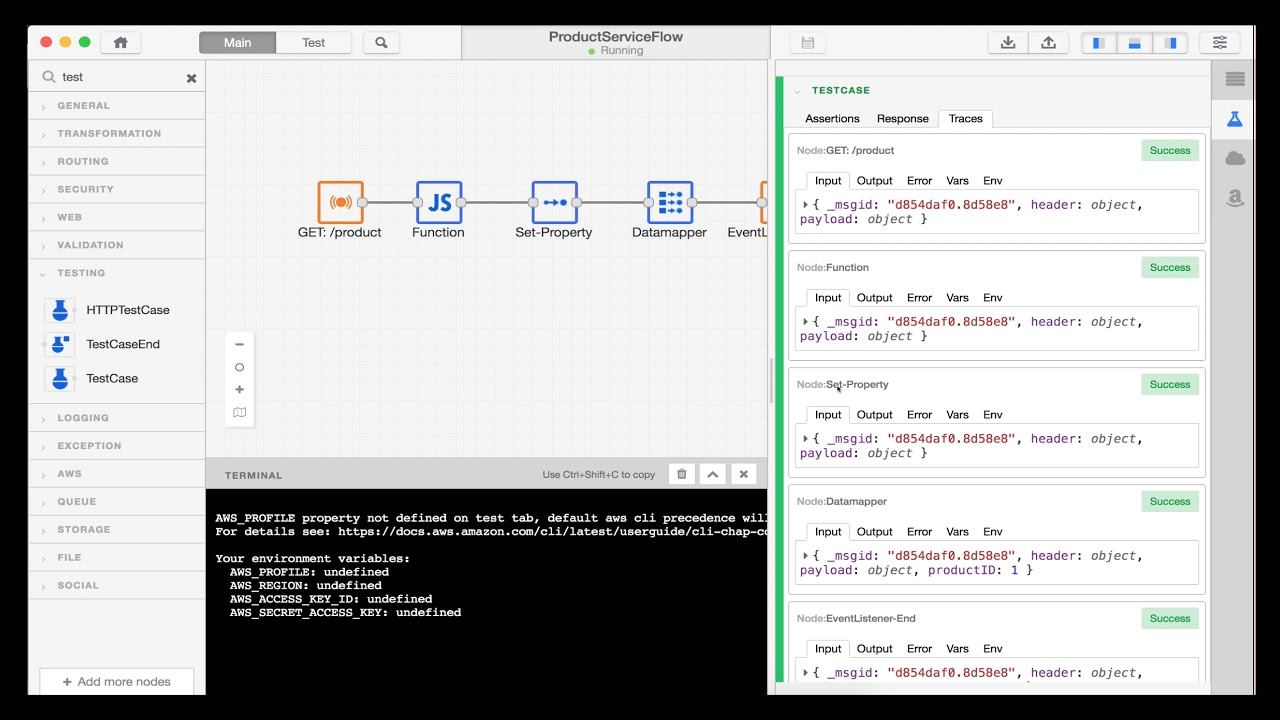Open Output tab in GET: /product node
Screen dimensions: 1280x720
coord(874,181)
